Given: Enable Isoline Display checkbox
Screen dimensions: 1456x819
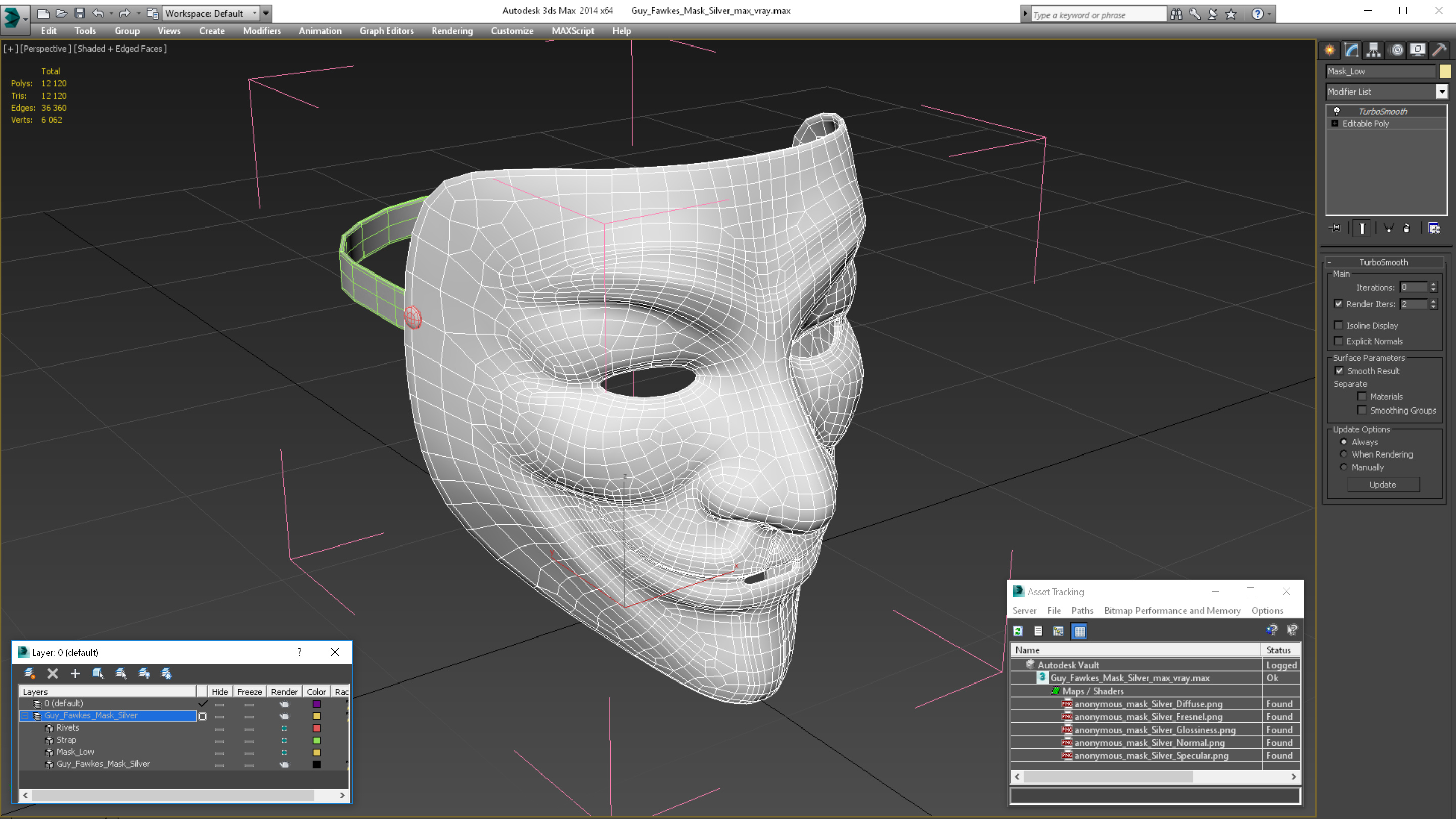Looking at the screenshot, I should click(1338, 325).
